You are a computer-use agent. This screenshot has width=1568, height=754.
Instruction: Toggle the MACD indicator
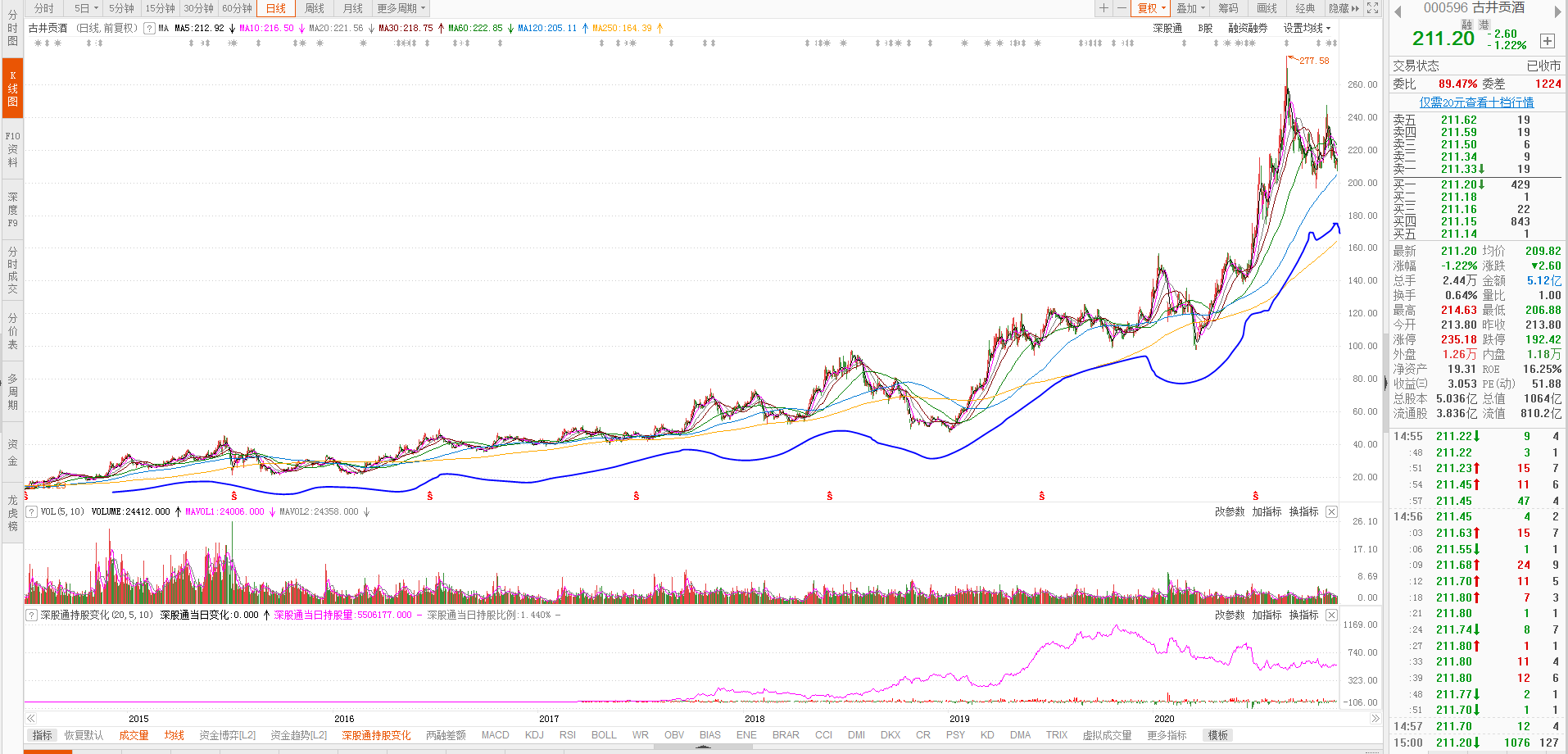tap(495, 735)
